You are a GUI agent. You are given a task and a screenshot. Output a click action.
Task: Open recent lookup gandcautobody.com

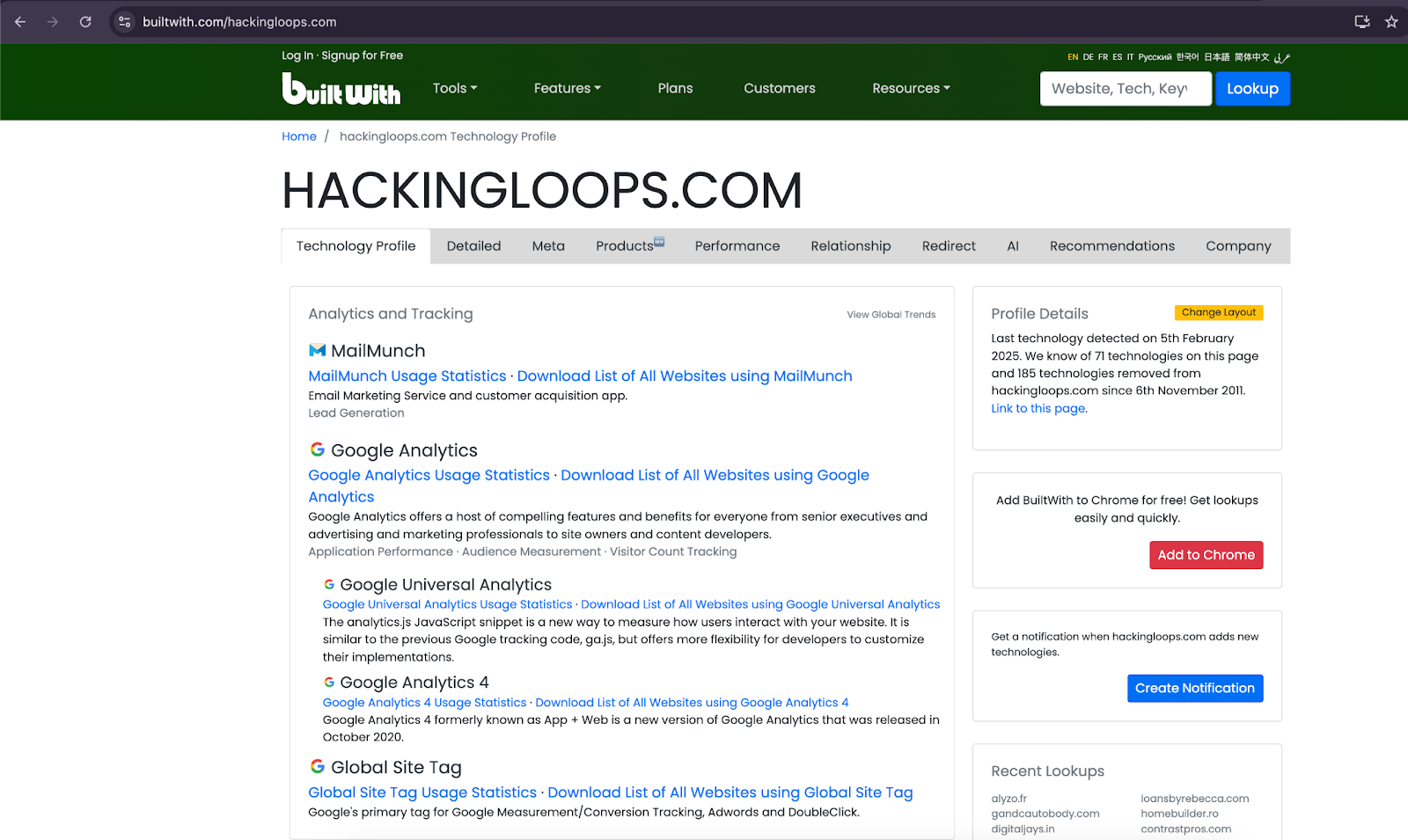[x=1045, y=814]
